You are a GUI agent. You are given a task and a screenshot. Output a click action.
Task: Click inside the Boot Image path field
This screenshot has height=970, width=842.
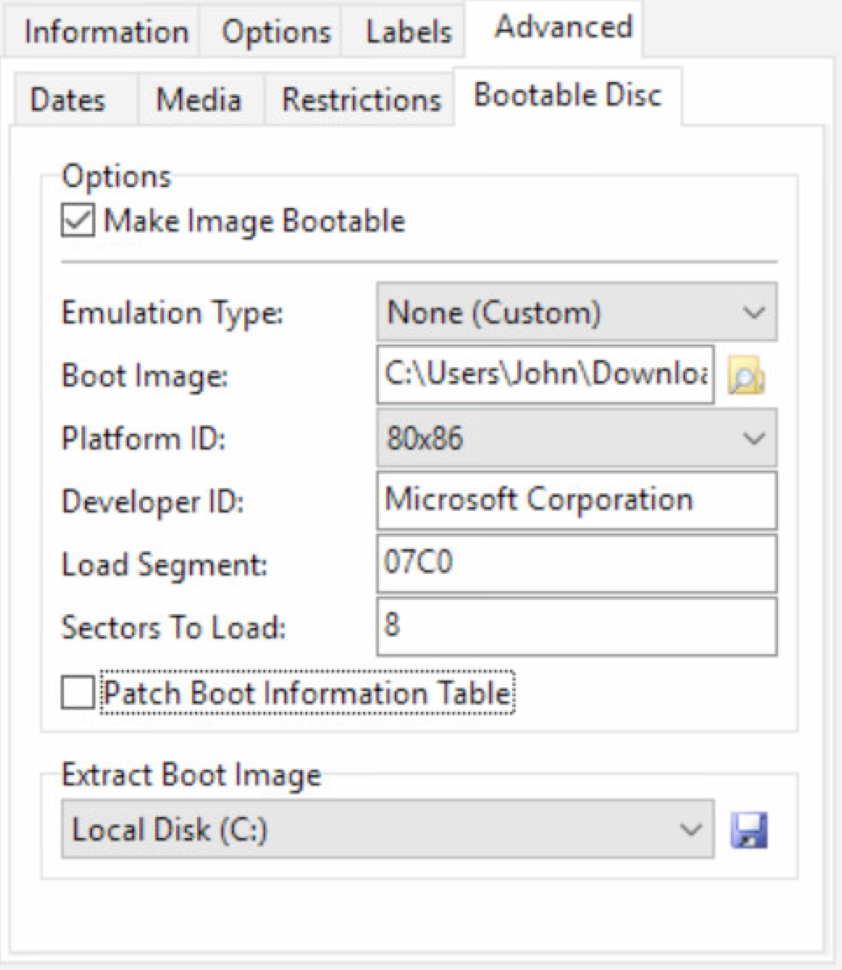pos(546,376)
